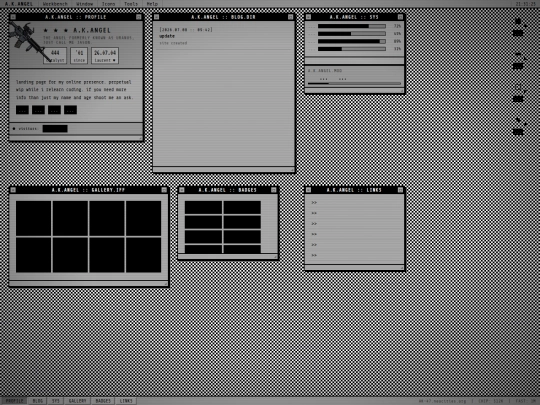Click the second-row left badge in Badges window
Viewport: 540px width, 405px height.
(x=203, y=222)
